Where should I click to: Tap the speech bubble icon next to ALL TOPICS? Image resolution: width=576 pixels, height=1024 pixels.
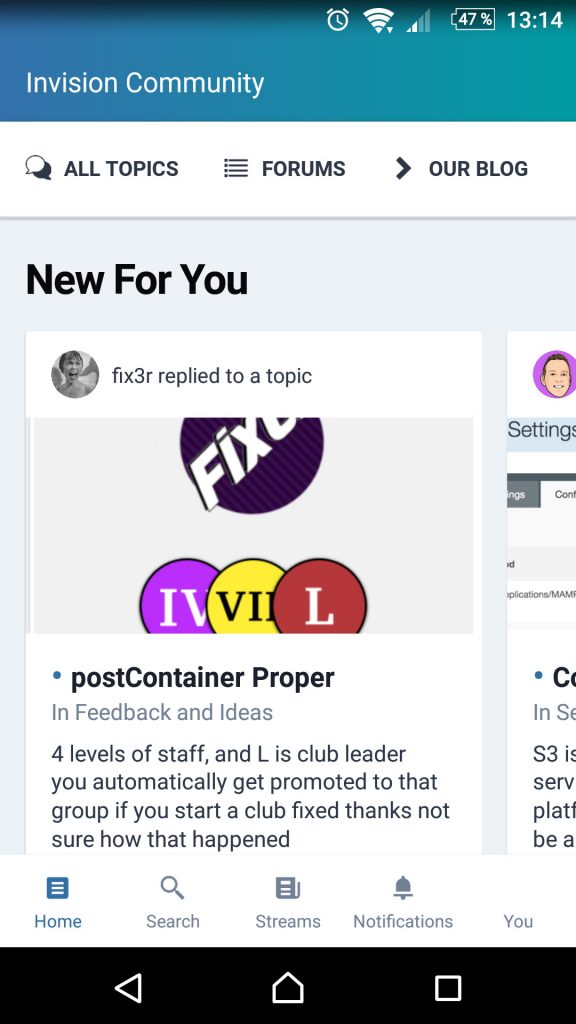[39, 168]
